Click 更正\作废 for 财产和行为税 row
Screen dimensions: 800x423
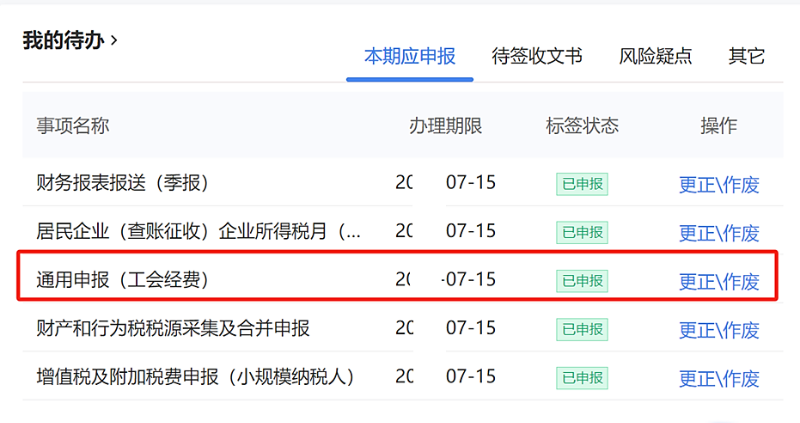pos(719,330)
